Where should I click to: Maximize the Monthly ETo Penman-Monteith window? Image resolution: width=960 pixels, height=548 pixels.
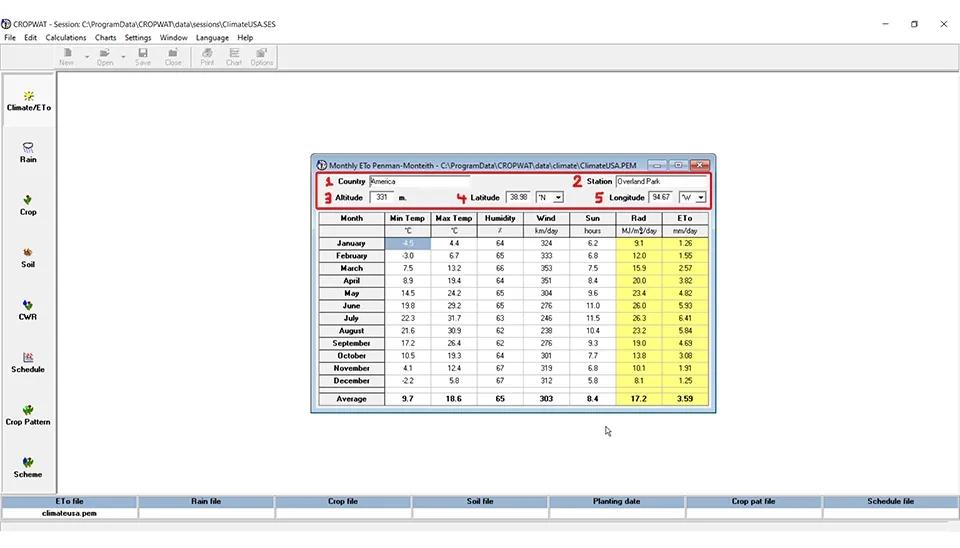pyautogui.click(x=678, y=165)
